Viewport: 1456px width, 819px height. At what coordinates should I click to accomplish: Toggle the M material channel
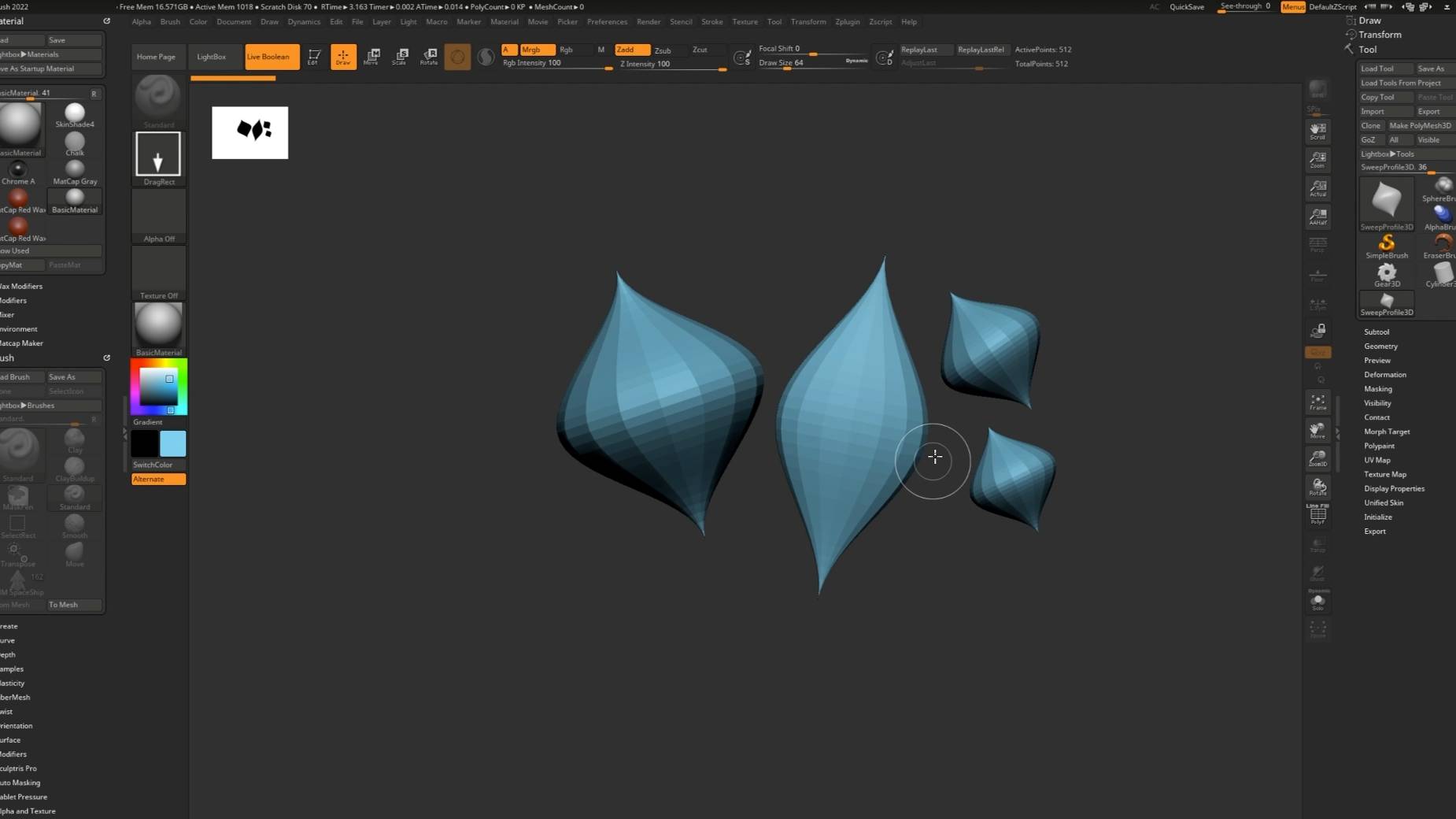click(x=601, y=50)
